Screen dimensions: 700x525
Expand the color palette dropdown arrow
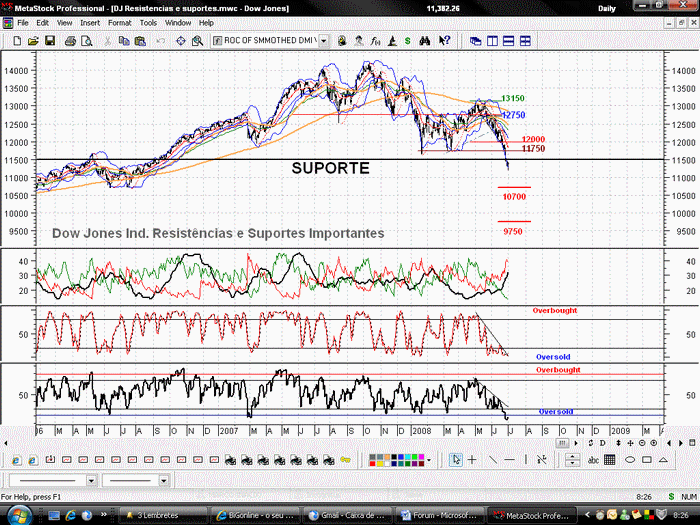[x=429, y=460]
